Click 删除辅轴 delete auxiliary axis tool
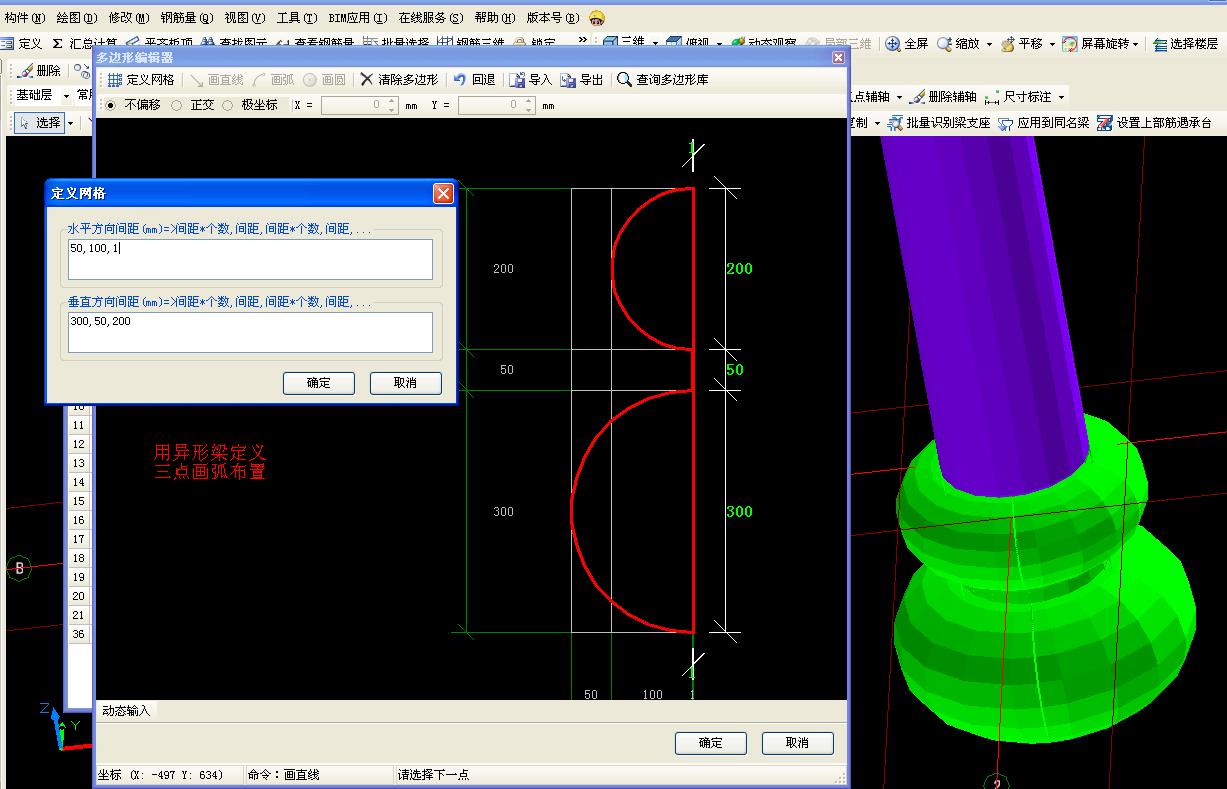The width and height of the screenshot is (1227, 789). point(942,97)
